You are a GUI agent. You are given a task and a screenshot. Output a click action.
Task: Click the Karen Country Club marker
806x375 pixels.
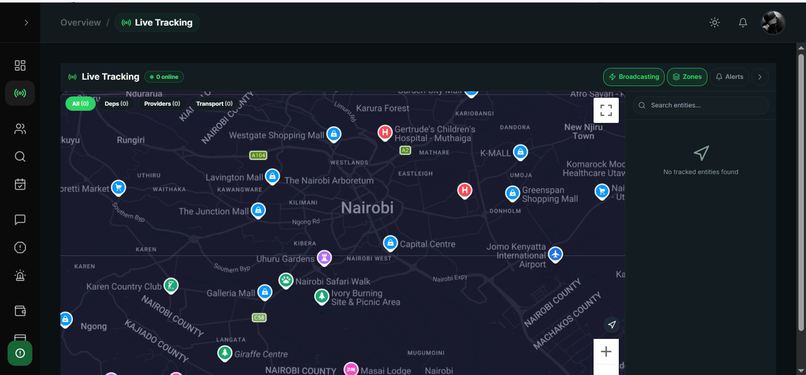pyautogui.click(x=171, y=286)
